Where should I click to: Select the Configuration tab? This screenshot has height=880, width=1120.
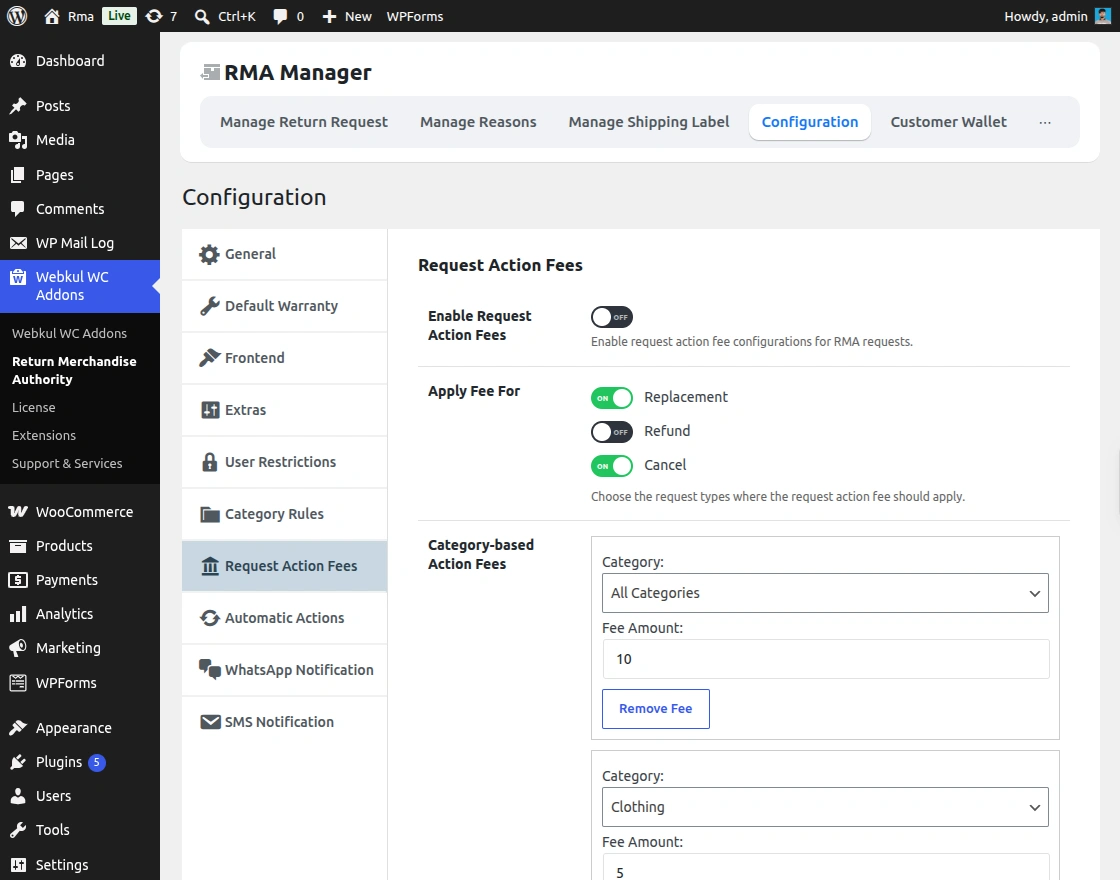click(810, 122)
